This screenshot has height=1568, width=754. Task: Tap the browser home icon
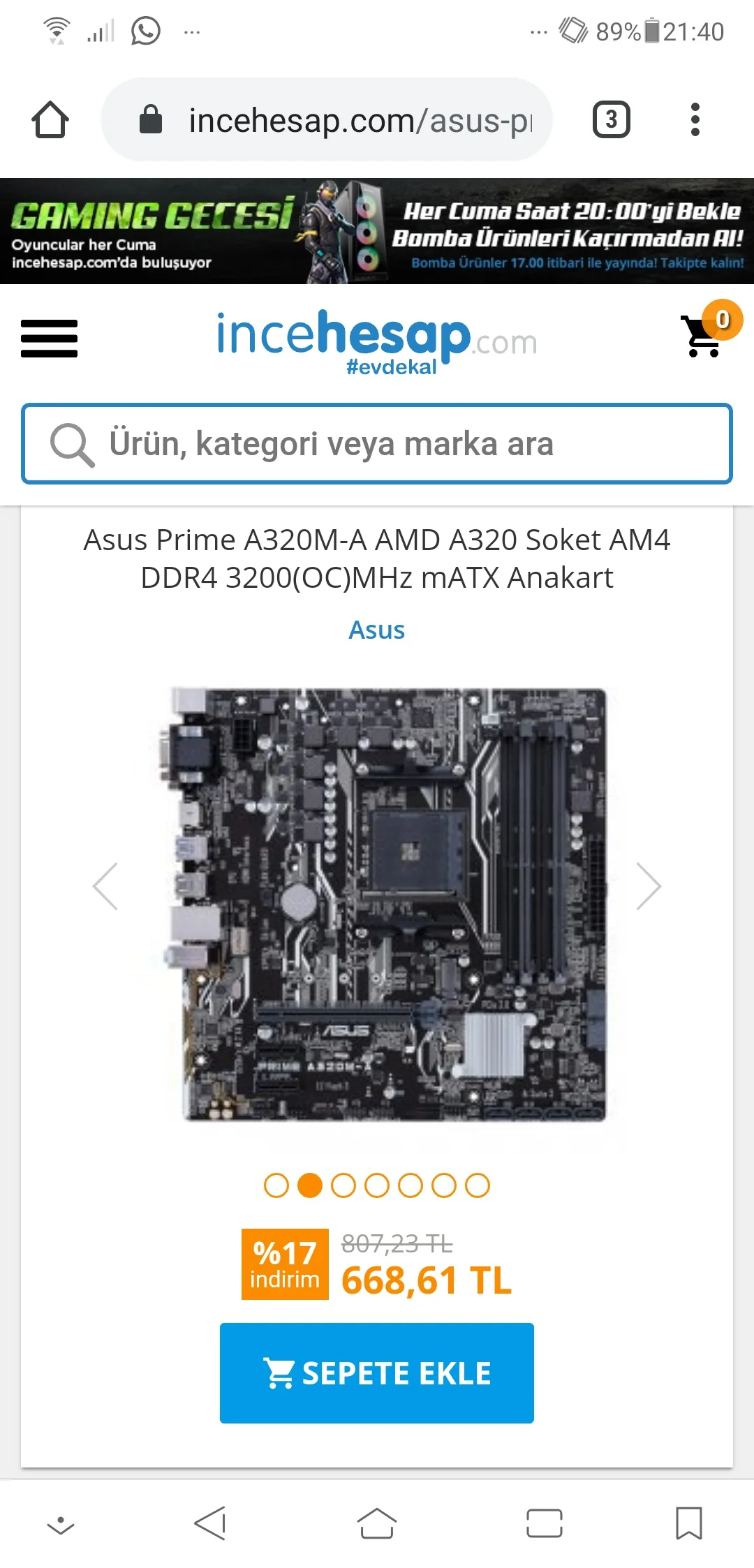click(x=50, y=119)
